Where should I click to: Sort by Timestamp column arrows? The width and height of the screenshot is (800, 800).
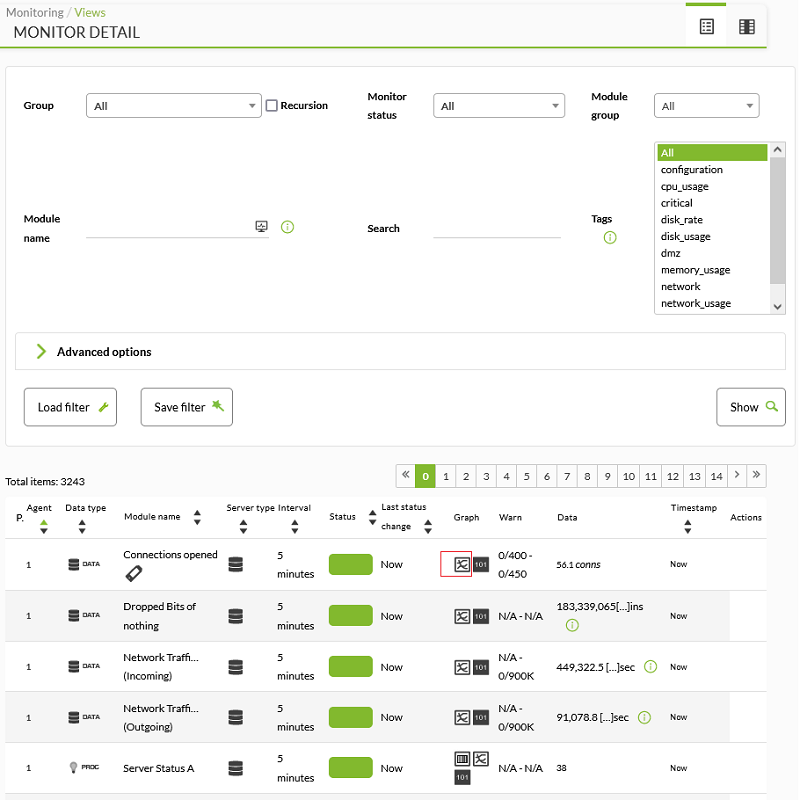(688, 527)
